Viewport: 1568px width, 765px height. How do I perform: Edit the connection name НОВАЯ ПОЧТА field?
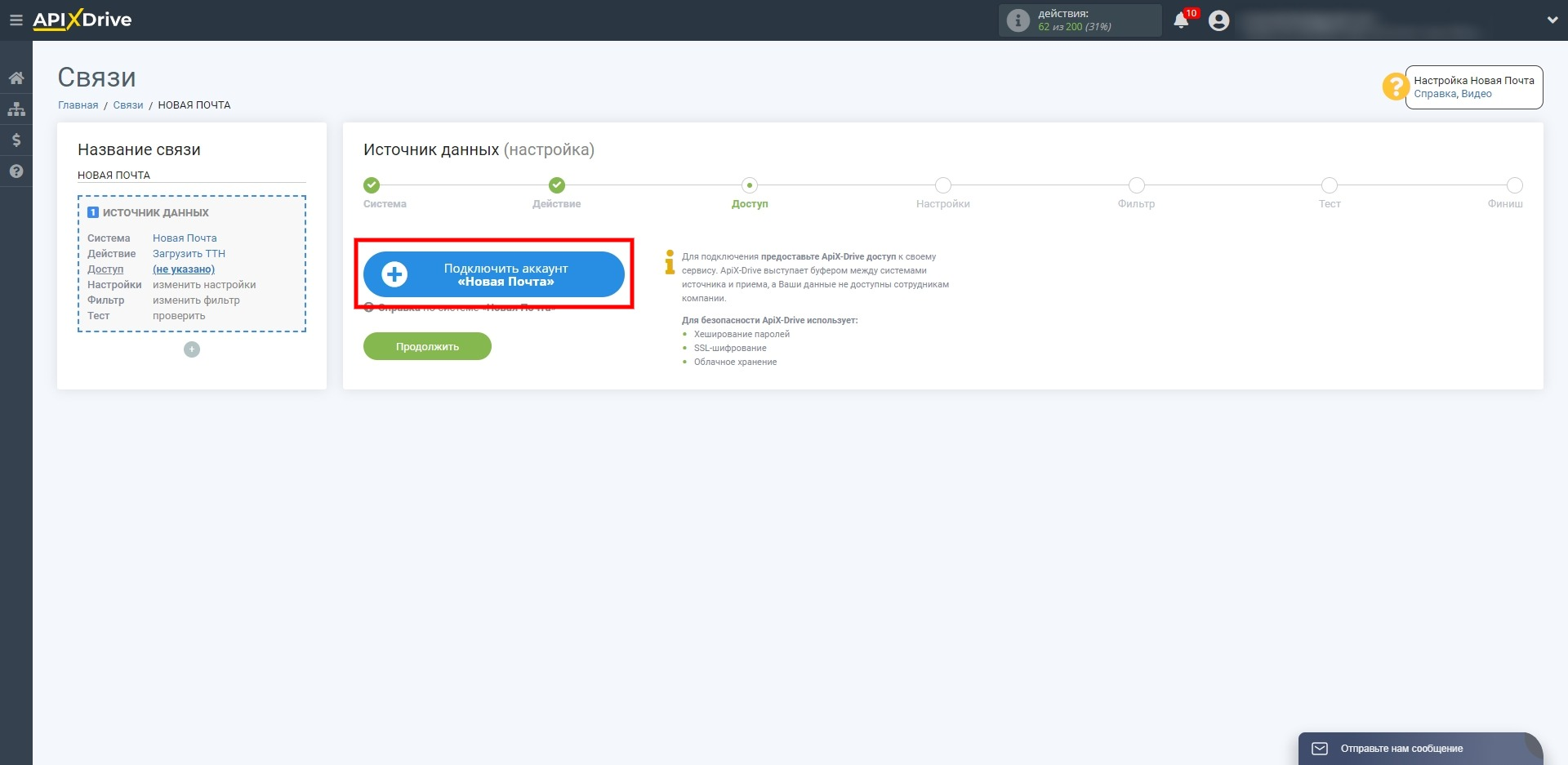[192, 175]
